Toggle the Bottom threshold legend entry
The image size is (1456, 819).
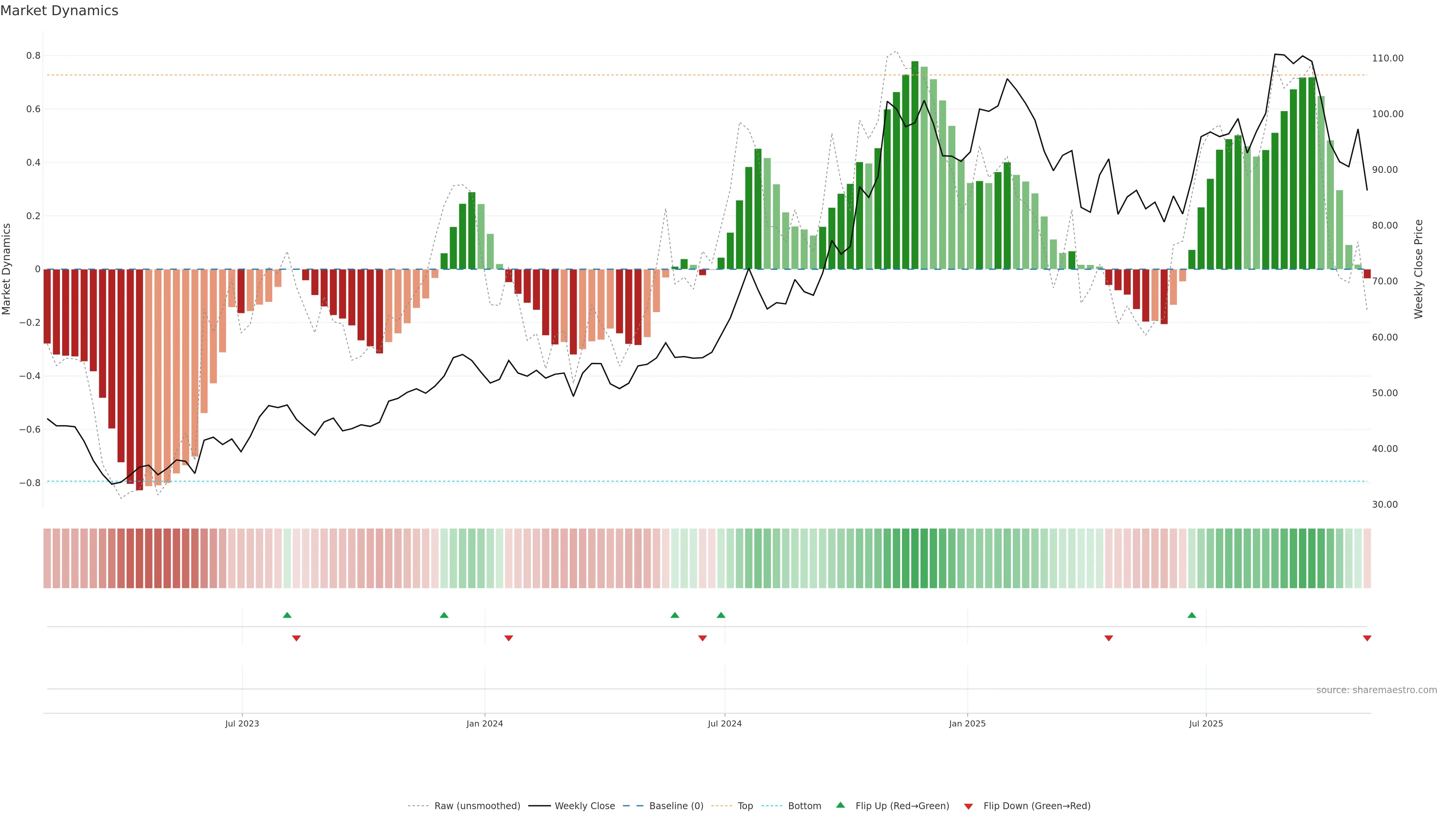(804, 806)
